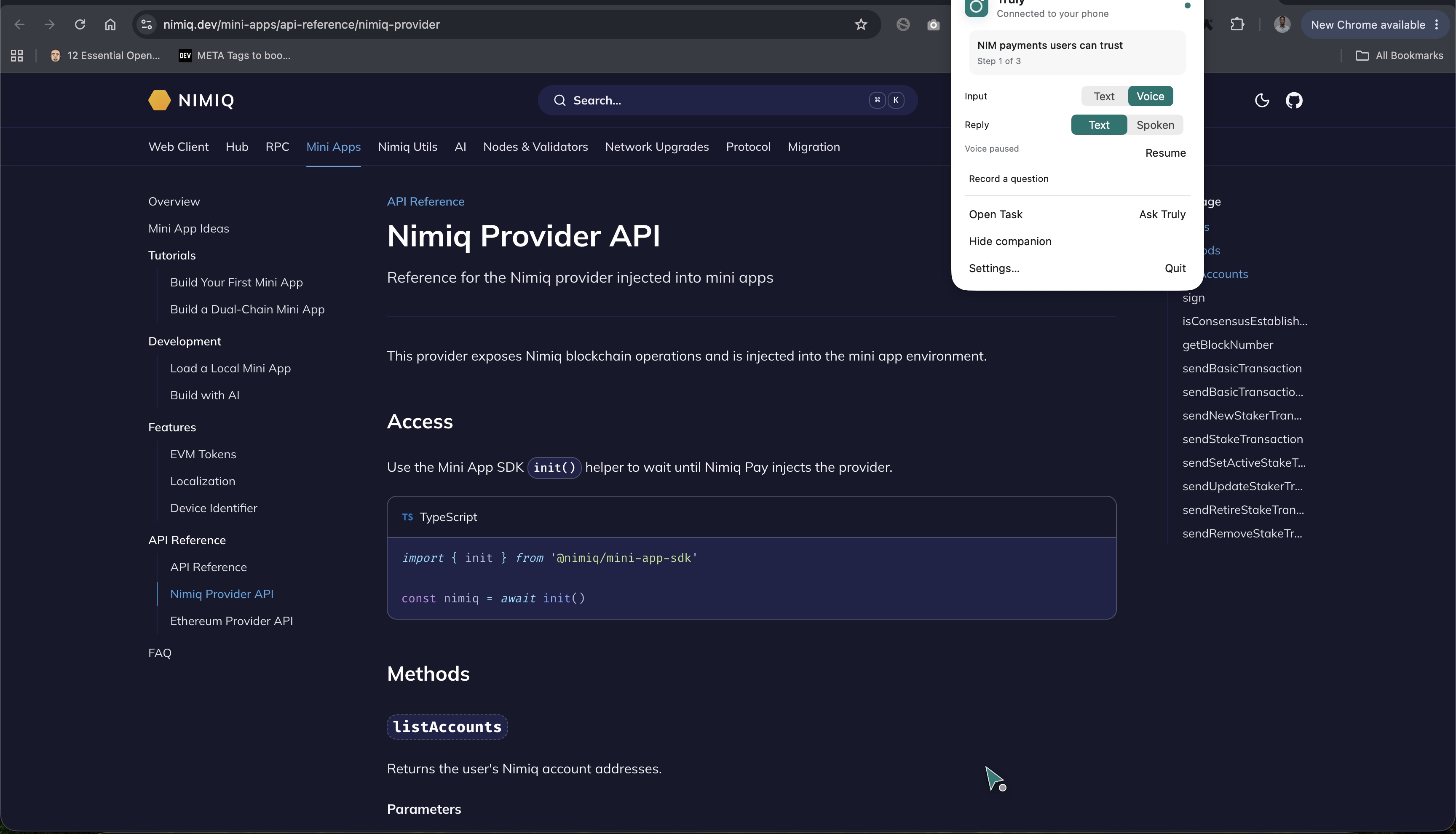Choose Hide companion in the Truly popup
This screenshot has width=1456, height=834.
pos(1010,241)
